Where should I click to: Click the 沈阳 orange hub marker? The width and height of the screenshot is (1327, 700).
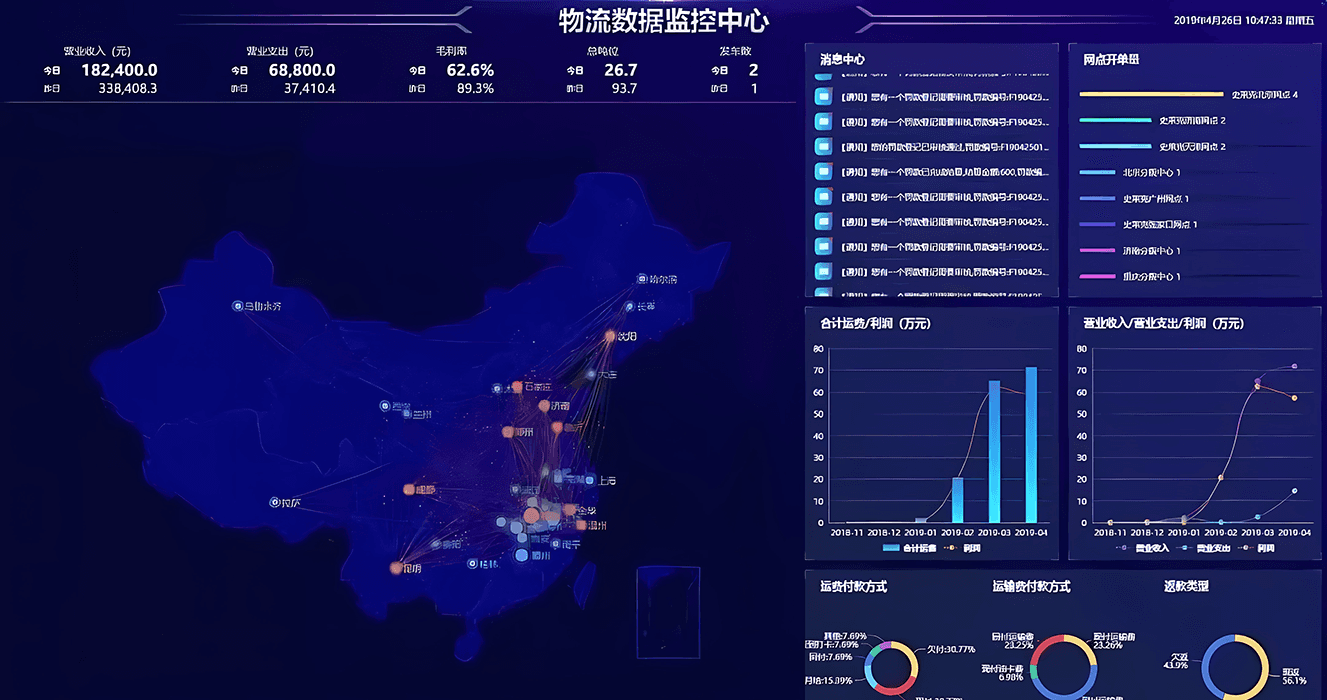point(609,337)
